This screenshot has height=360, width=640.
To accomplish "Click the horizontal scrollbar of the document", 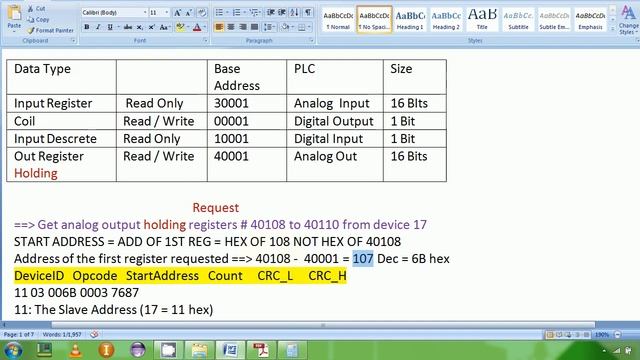I will coord(322,325).
